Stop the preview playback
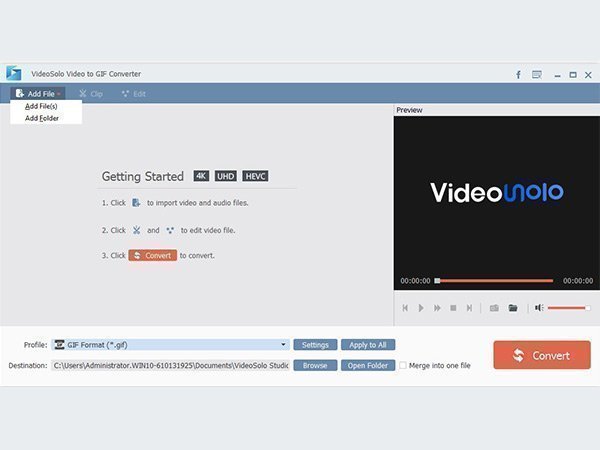Screen dimensions: 600x450 pyautogui.click(x=453, y=308)
